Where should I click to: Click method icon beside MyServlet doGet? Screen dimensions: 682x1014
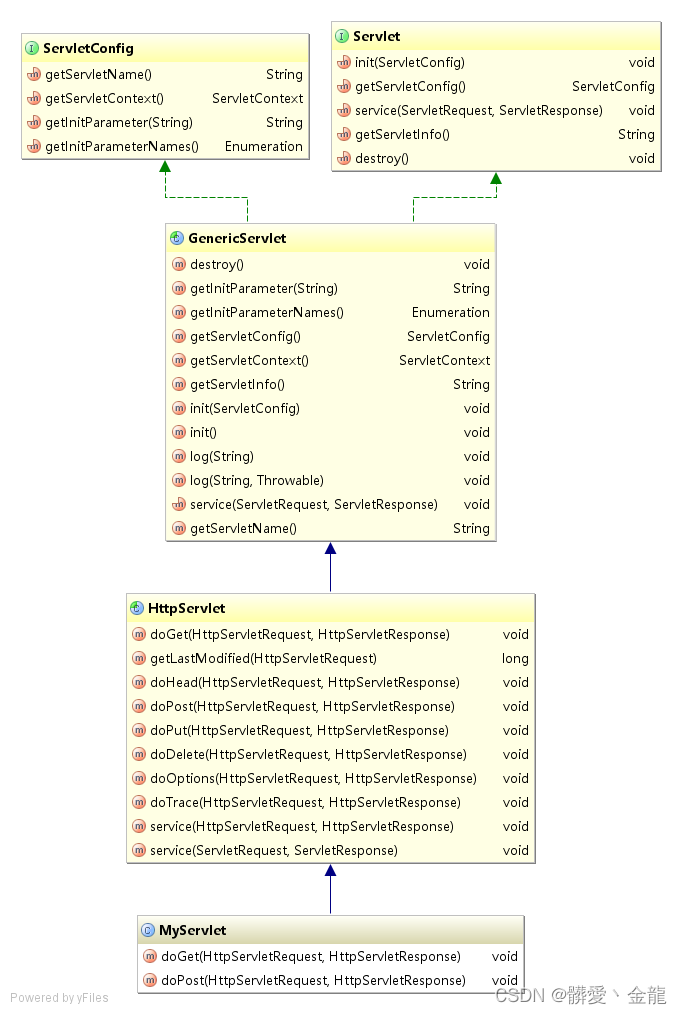(150, 956)
